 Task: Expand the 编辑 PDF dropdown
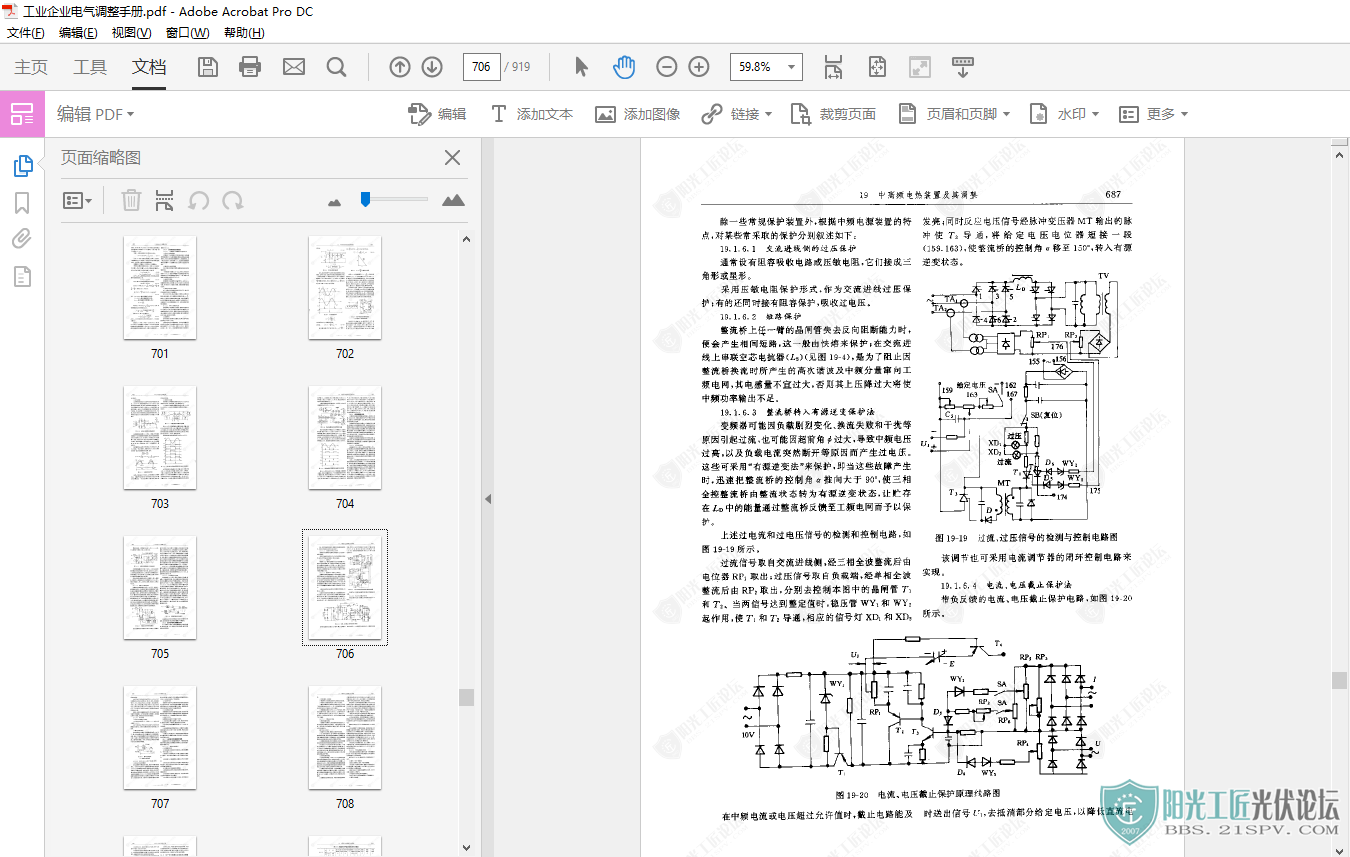(95, 114)
